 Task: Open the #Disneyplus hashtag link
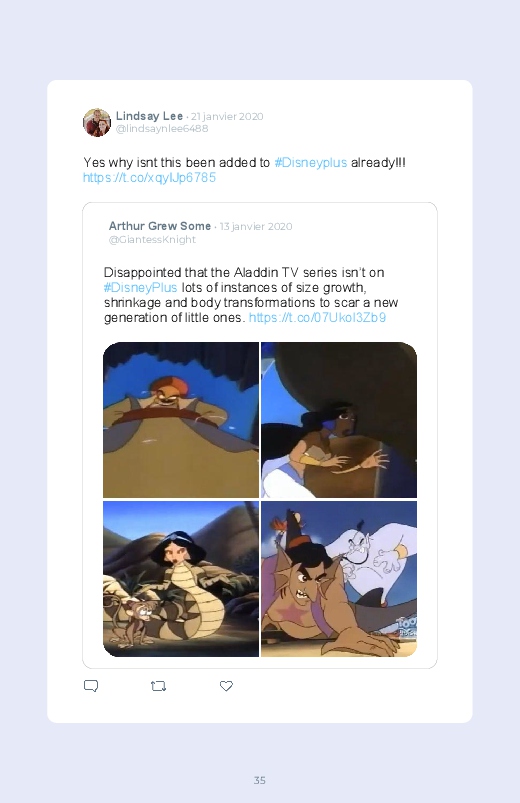tap(310, 163)
